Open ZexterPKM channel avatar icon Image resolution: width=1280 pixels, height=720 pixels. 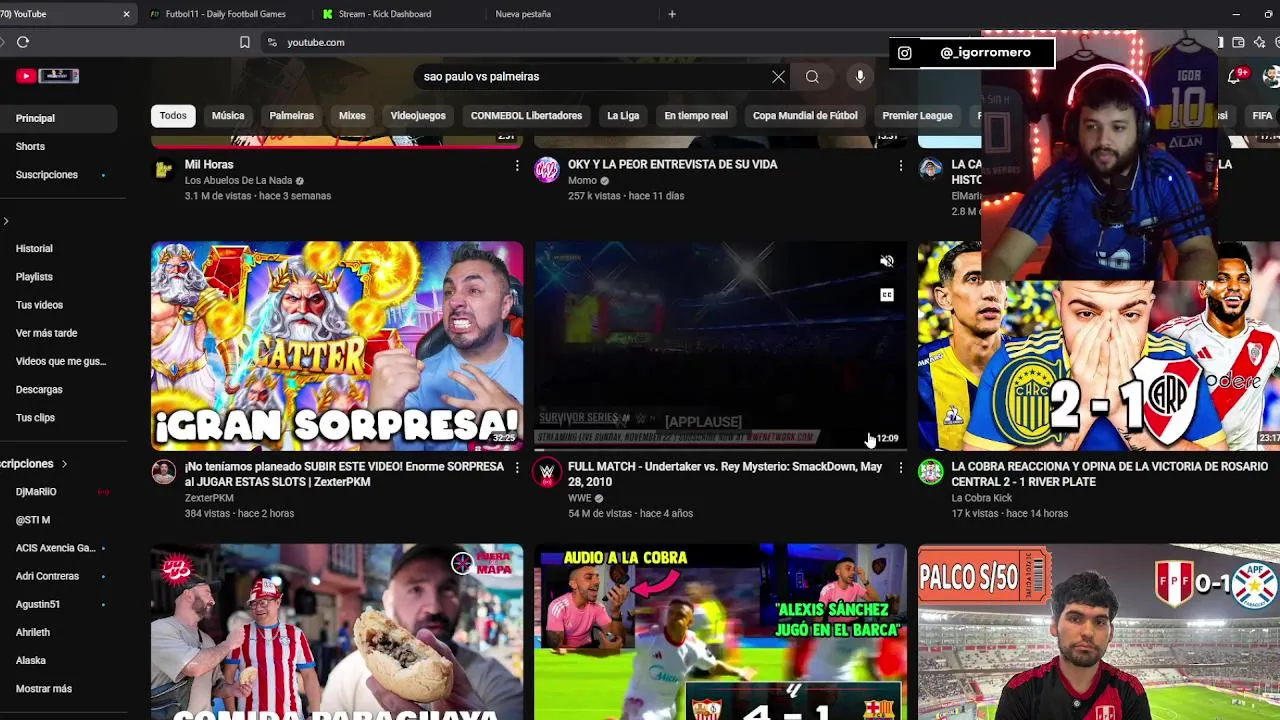tap(163, 472)
